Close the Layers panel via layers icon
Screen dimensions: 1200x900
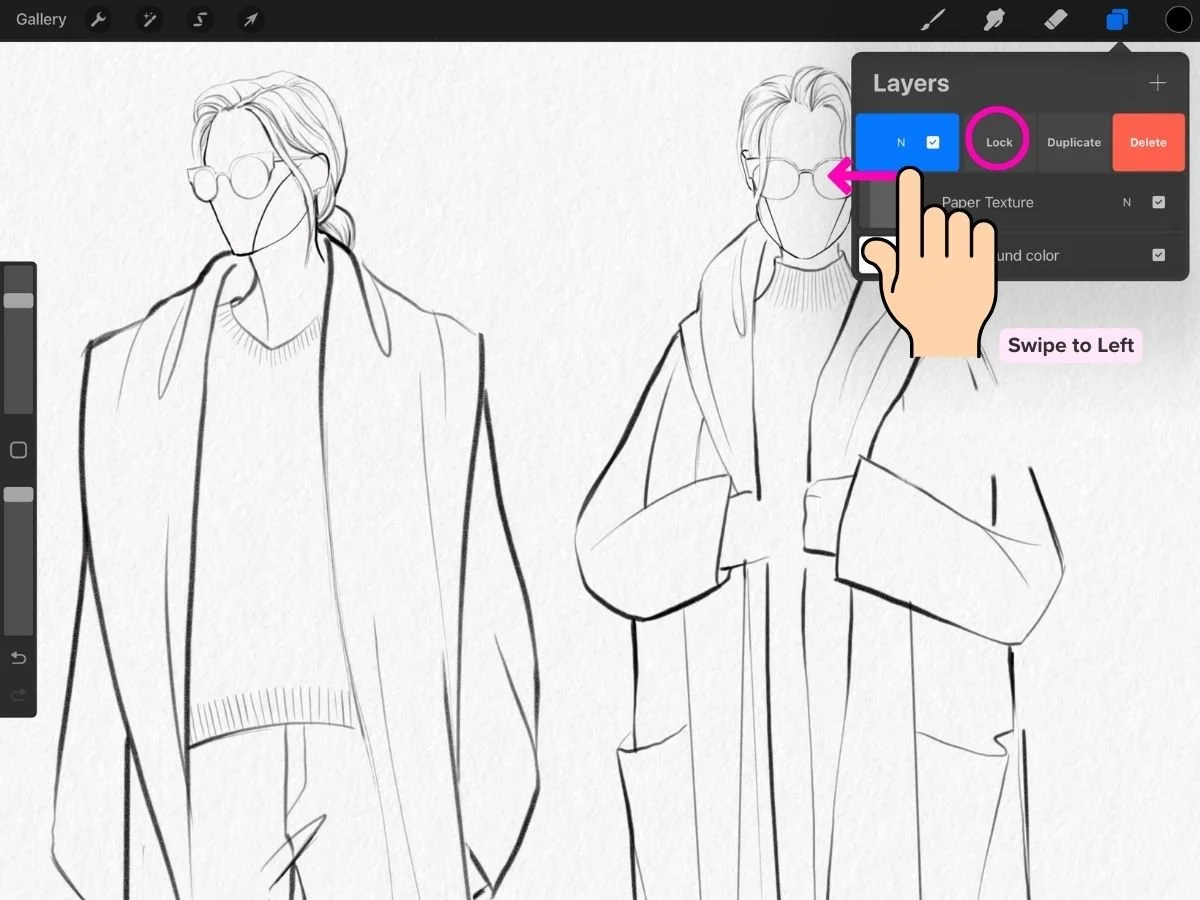pos(1117,20)
